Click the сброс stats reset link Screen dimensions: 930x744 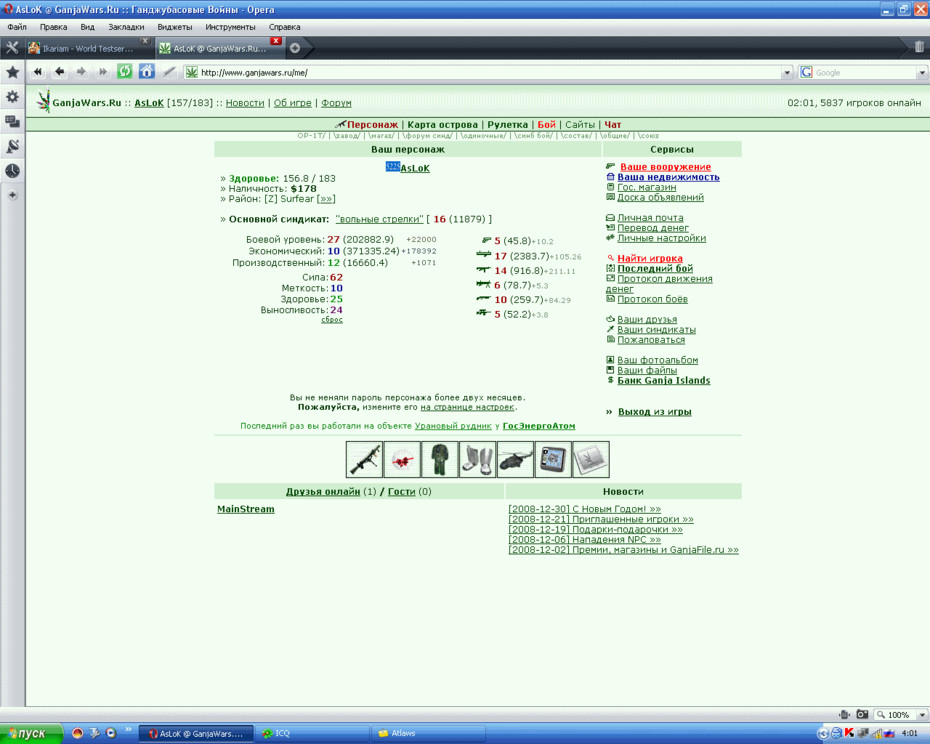tap(332, 320)
